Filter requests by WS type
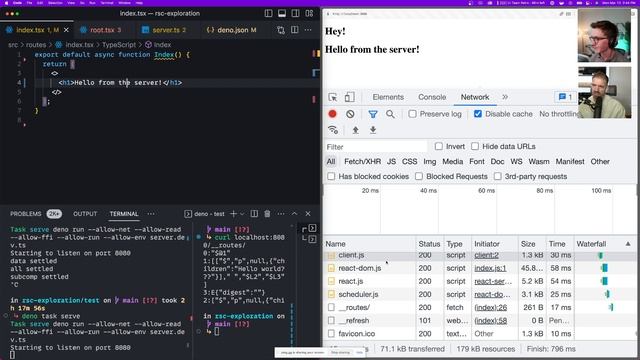Screen dimensions: 640x360 click(x=516, y=162)
